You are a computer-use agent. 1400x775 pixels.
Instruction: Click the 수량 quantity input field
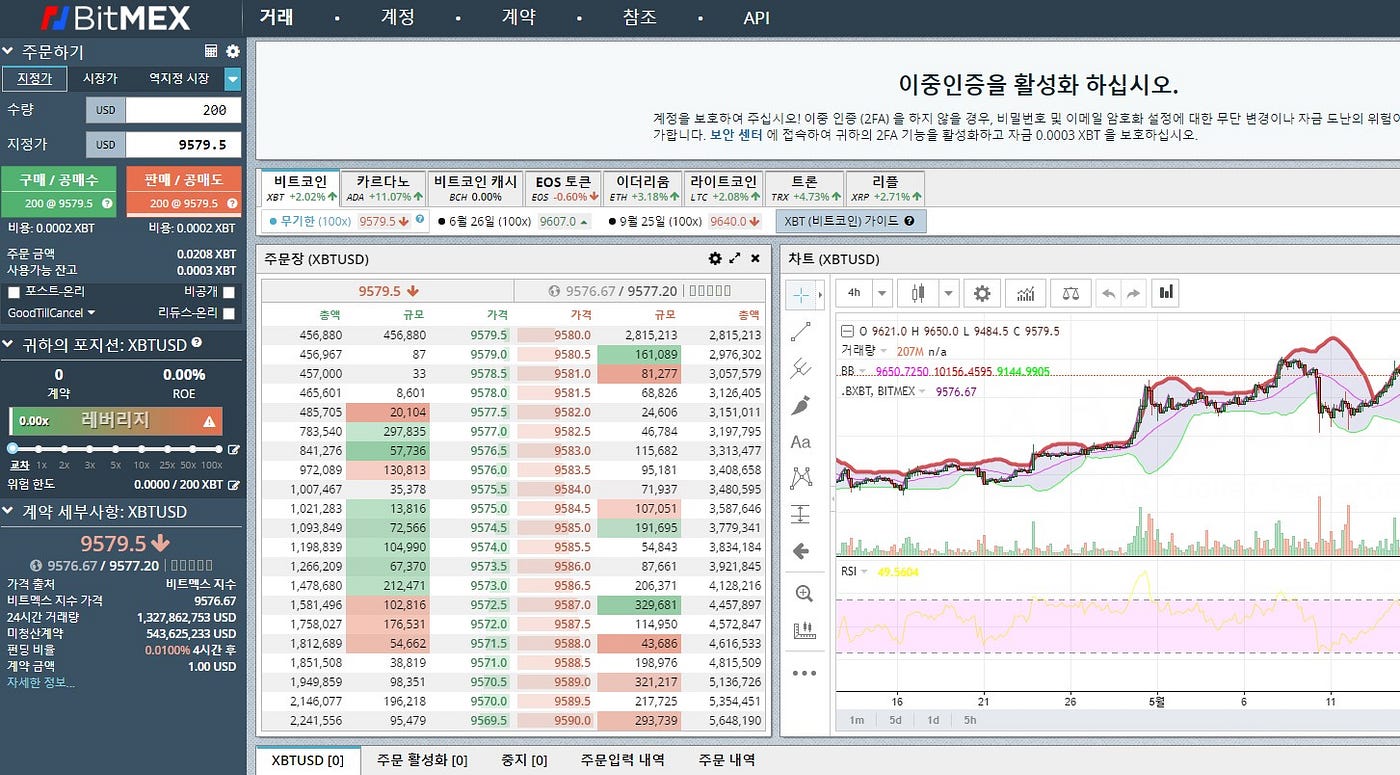click(183, 110)
